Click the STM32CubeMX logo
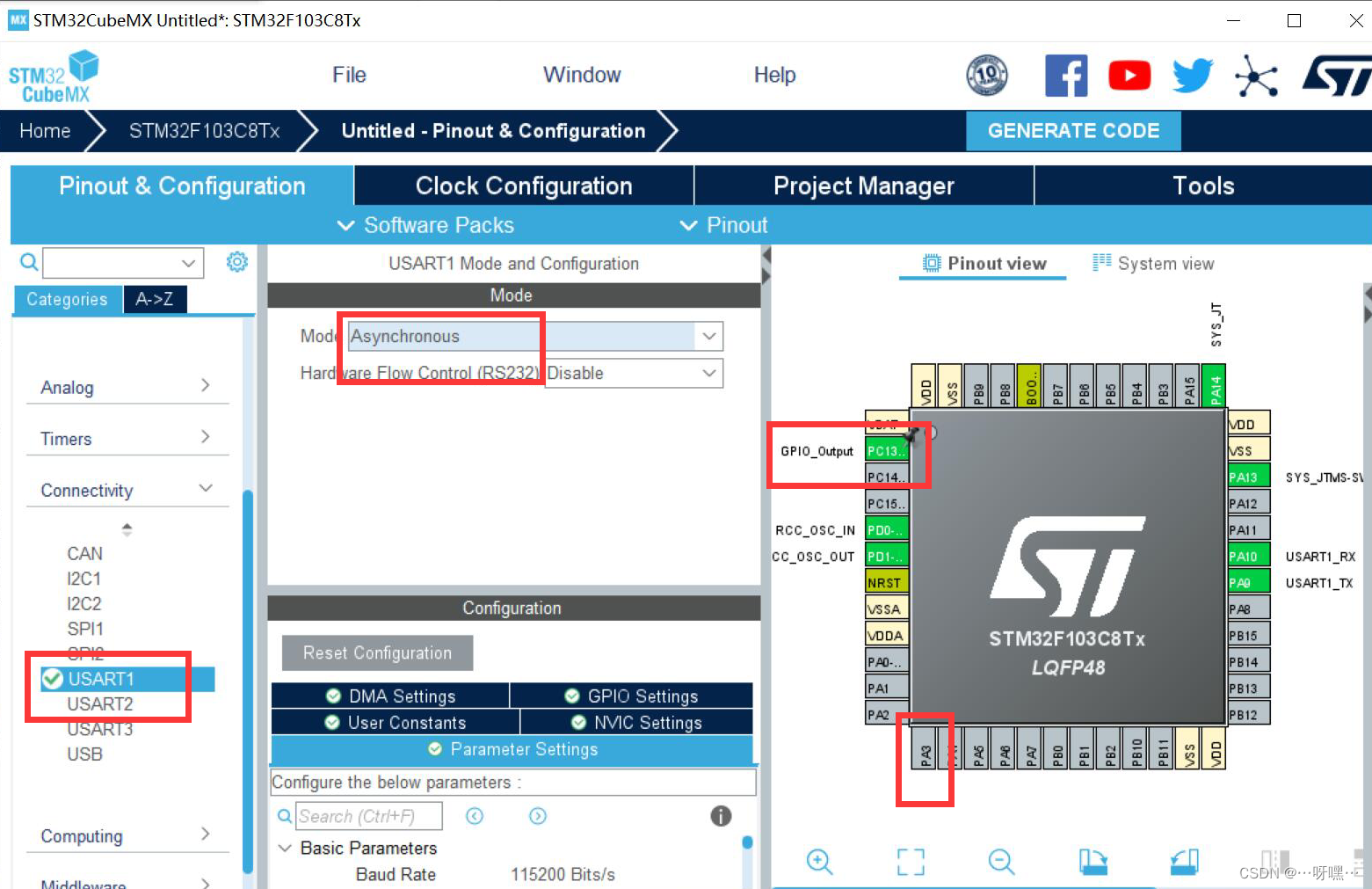Screen dimensions: 1372x889 click(53, 77)
